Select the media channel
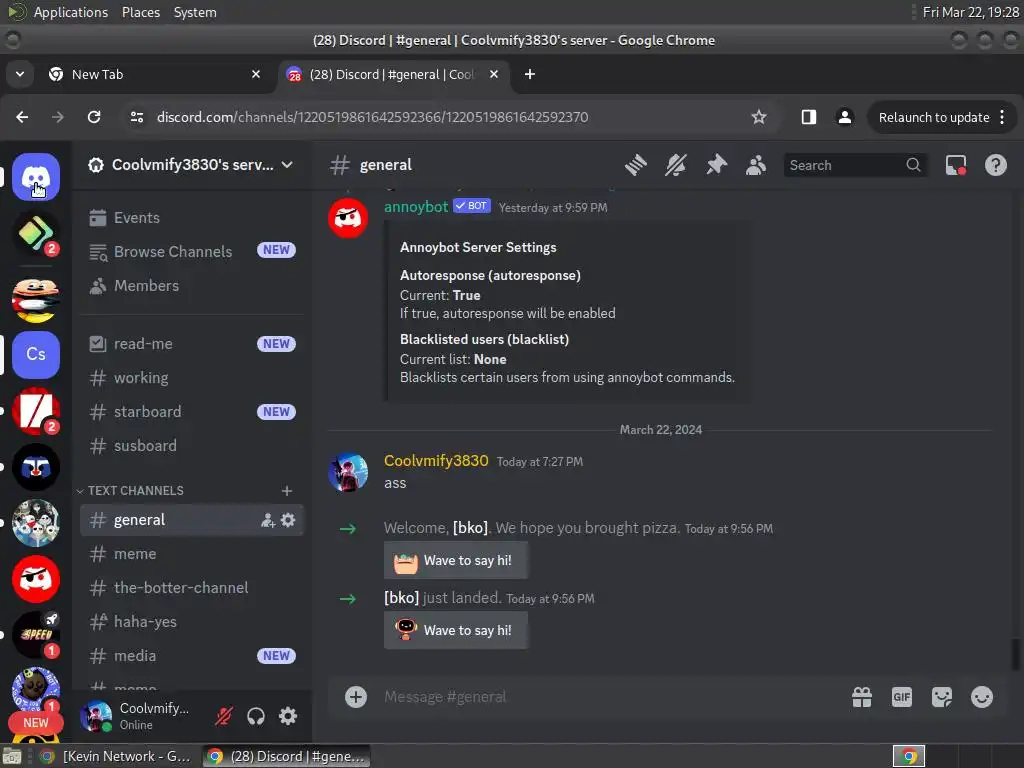1024x768 pixels. pyautogui.click(x=191, y=656)
